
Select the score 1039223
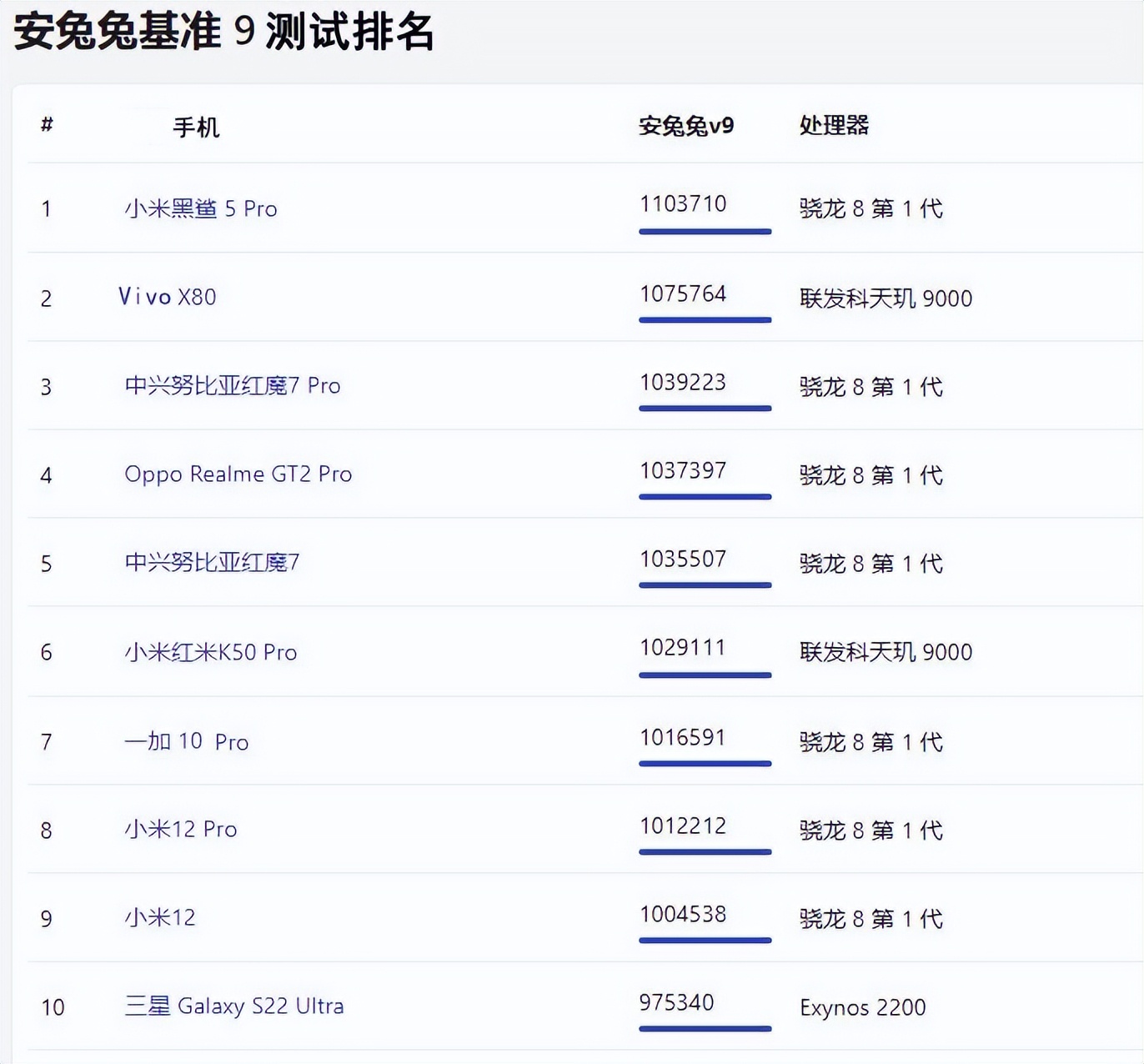pos(683,382)
